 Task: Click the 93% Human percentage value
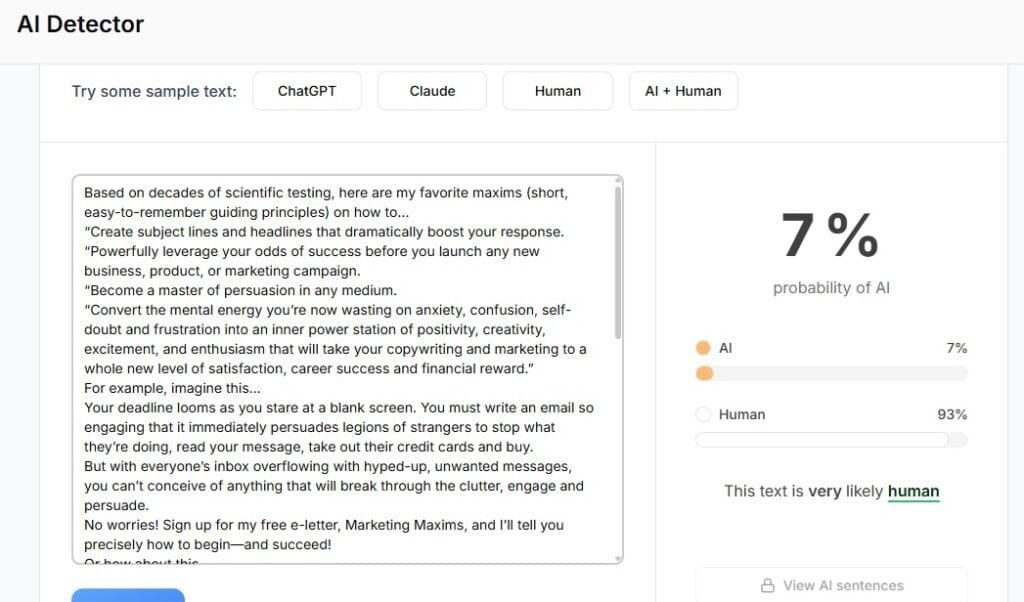952,414
